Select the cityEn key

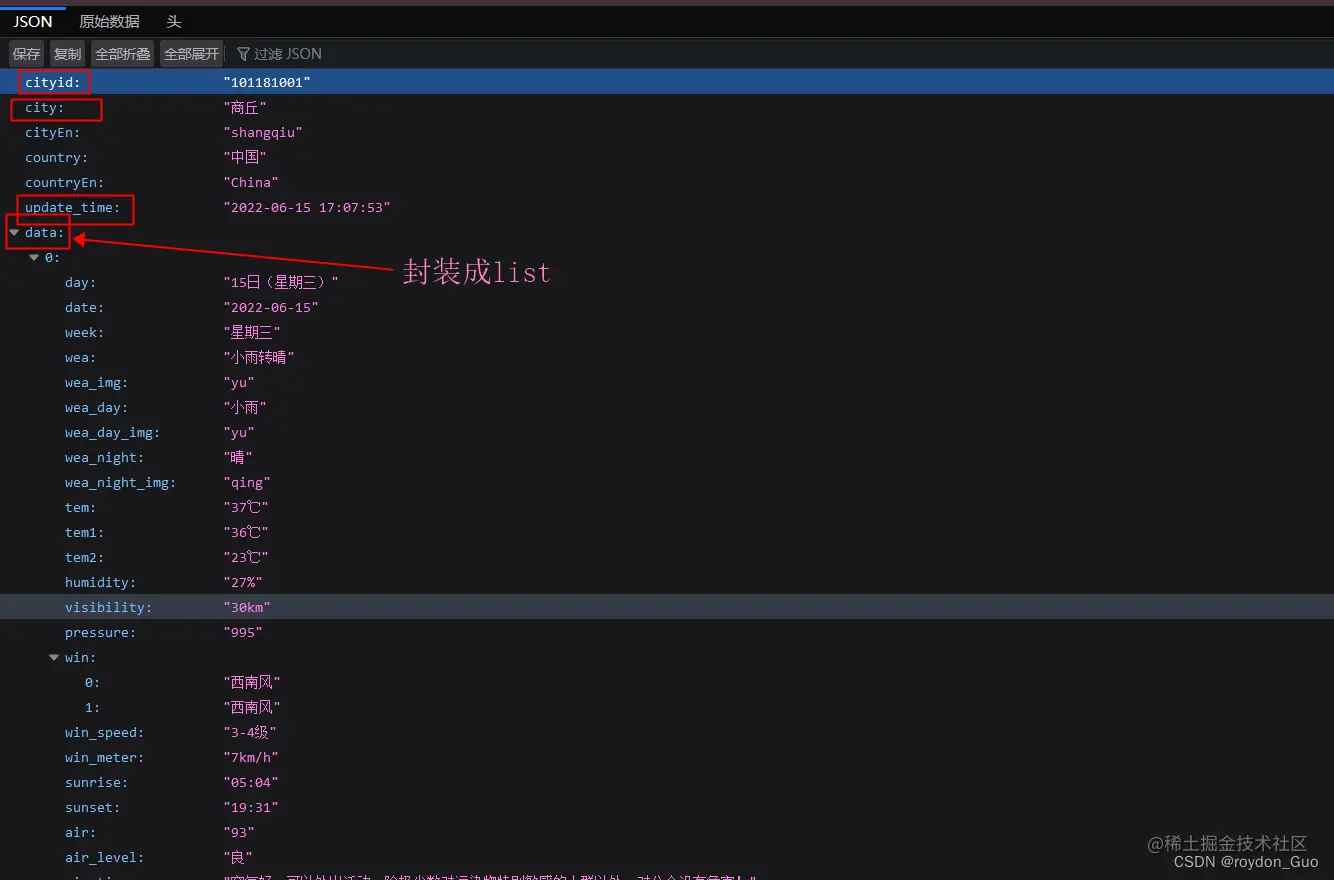coord(52,132)
